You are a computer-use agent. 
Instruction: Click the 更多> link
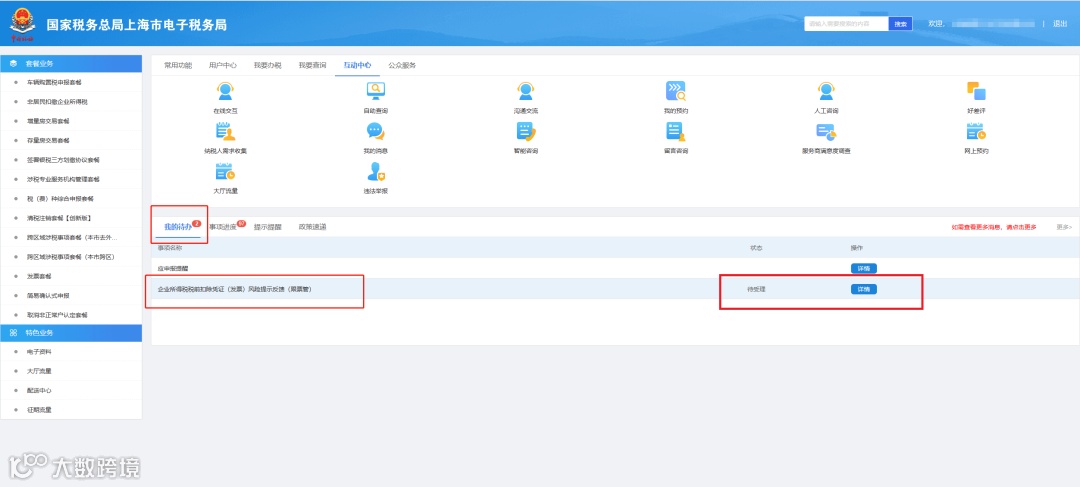click(x=1064, y=227)
